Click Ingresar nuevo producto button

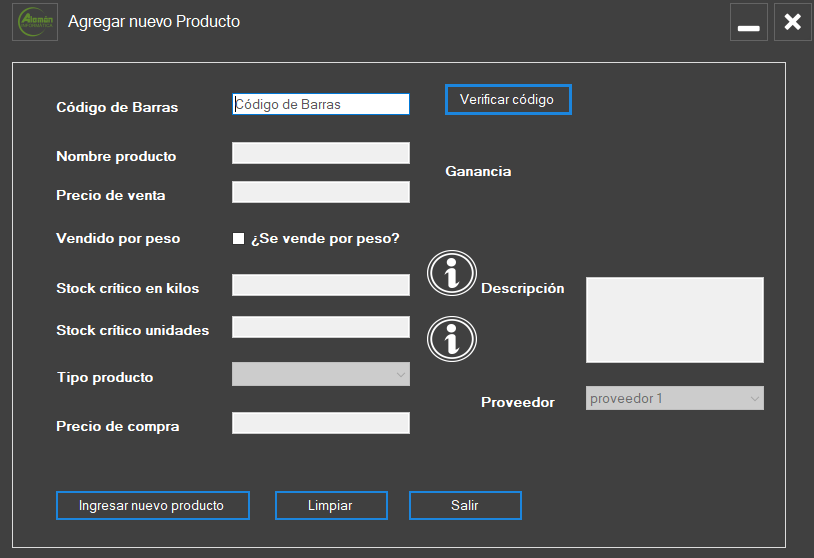point(152,505)
